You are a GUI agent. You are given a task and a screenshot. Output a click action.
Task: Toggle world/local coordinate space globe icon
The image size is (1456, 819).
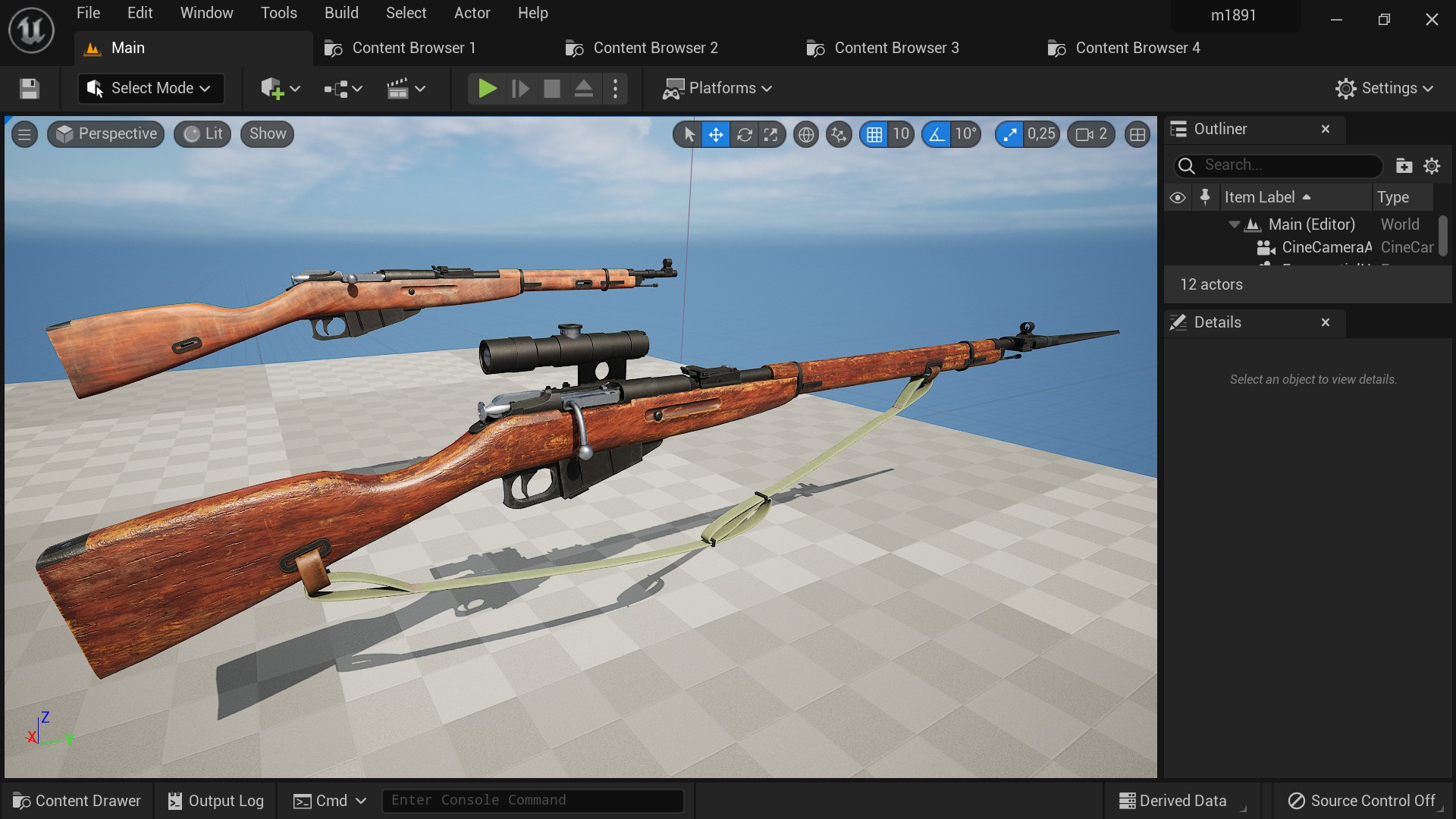click(806, 134)
